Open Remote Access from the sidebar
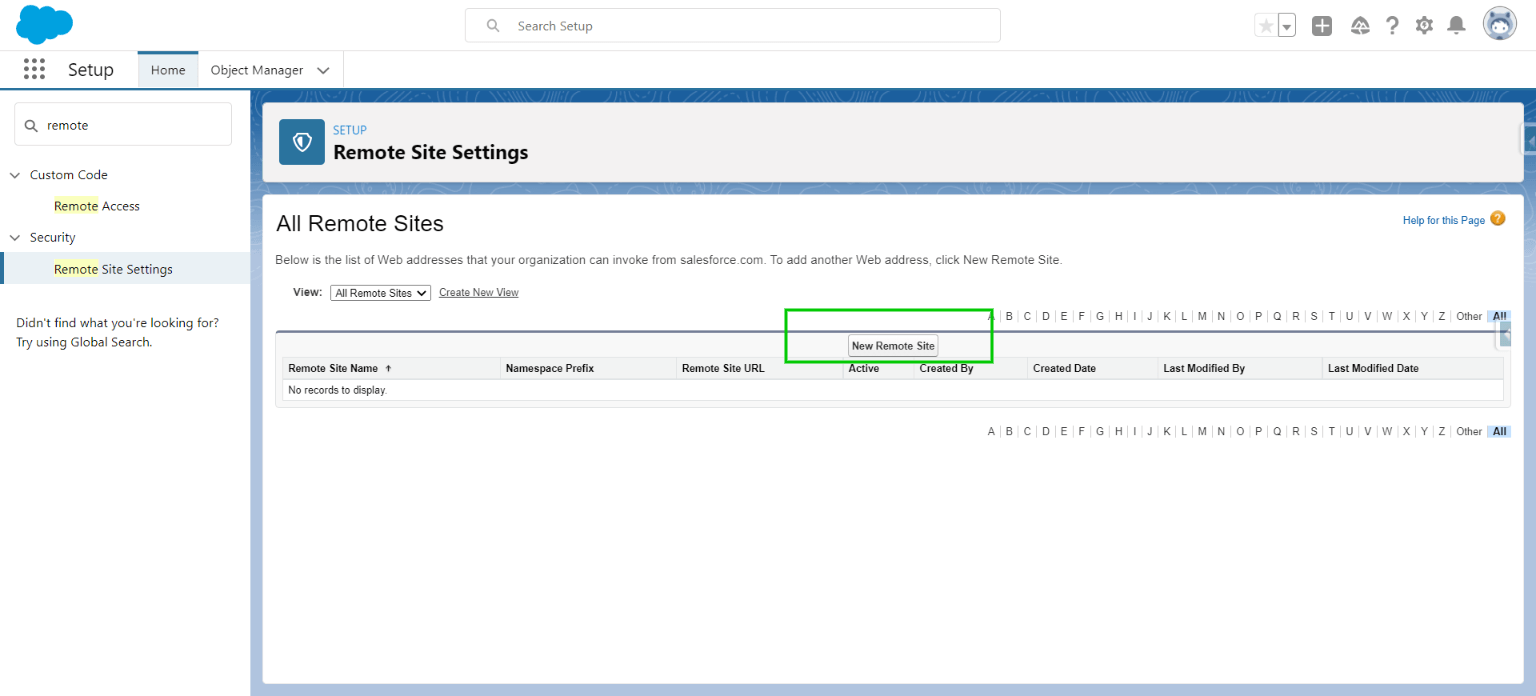1536x696 pixels. [97, 206]
